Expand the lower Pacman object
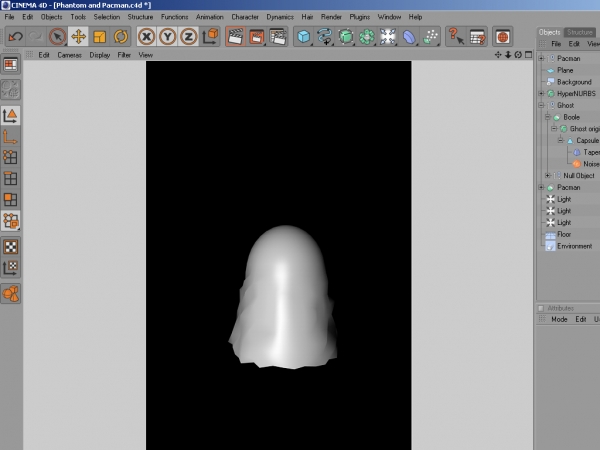This screenshot has height=450, width=600. point(541,188)
